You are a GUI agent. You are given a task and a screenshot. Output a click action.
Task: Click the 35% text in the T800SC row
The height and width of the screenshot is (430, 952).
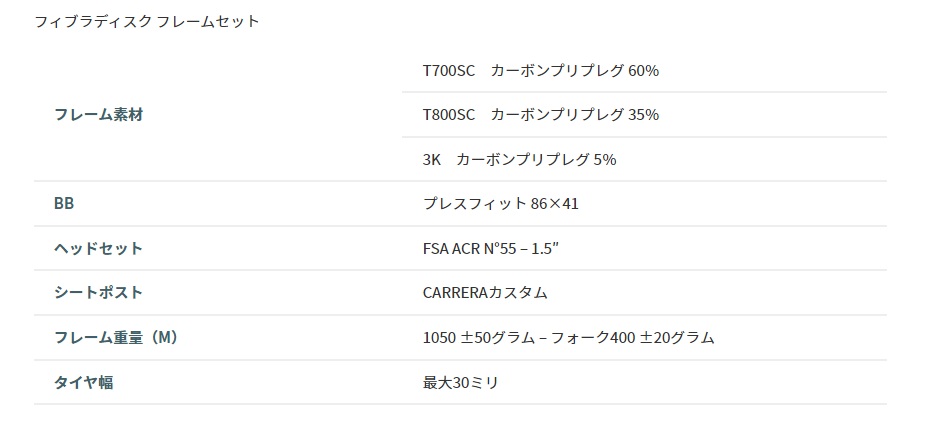click(644, 114)
